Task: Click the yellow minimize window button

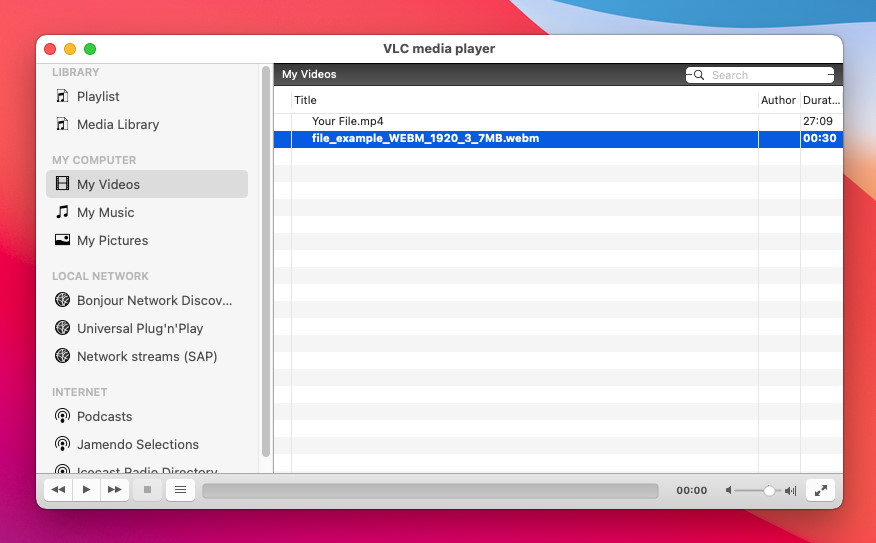Action: pyautogui.click(x=70, y=49)
